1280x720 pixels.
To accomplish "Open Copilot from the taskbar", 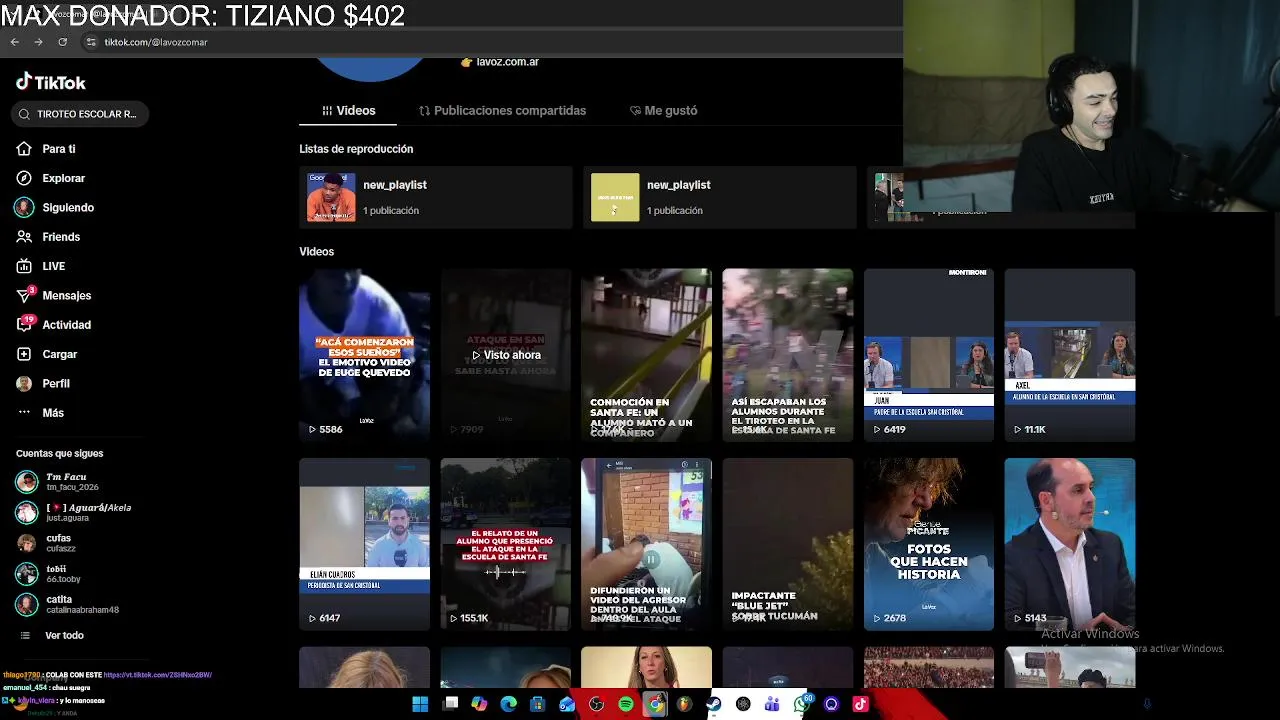I will tap(479, 704).
